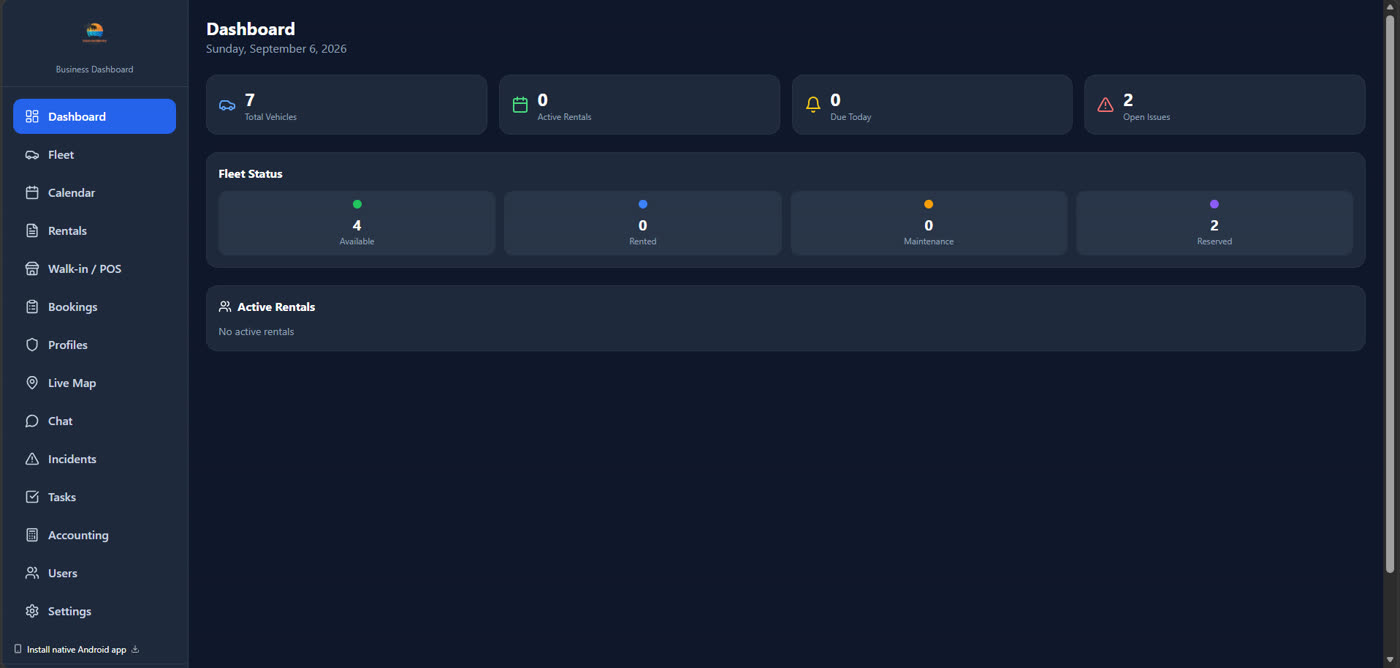
Task: Click the Incidents warning triangle icon in sidebar
Action: click(x=32, y=459)
